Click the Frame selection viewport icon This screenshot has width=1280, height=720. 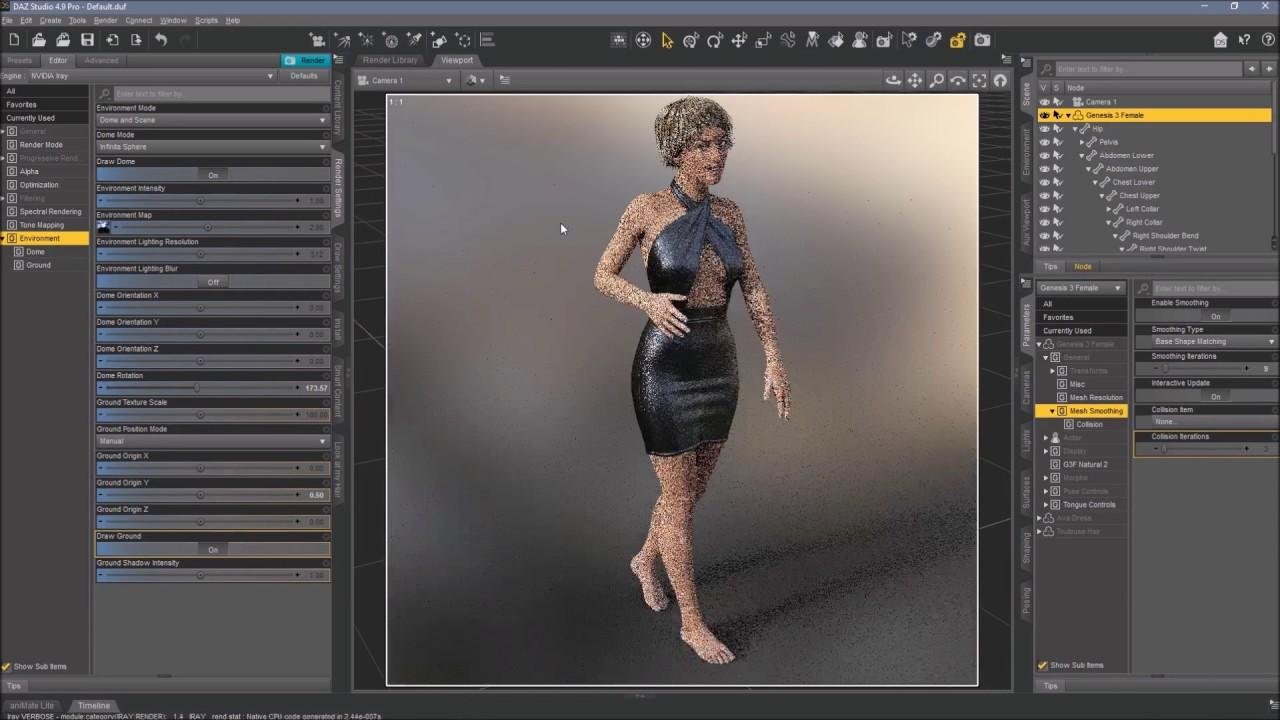[x=979, y=80]
